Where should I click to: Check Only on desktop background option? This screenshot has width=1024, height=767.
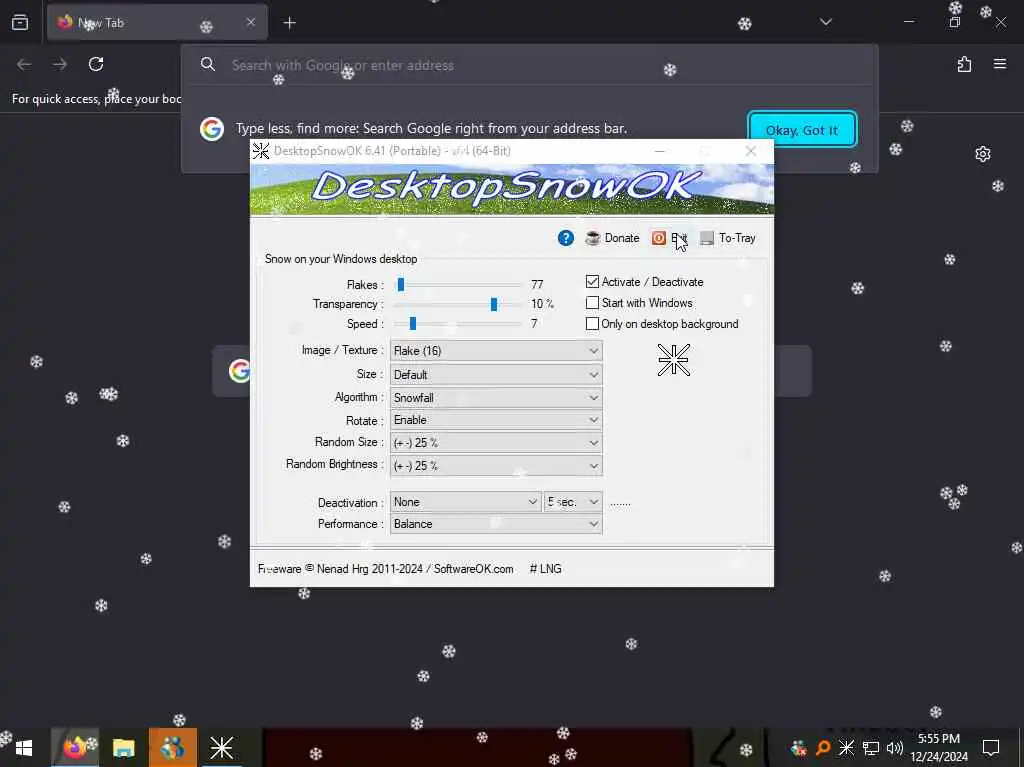pyautogui.click(x=592, y=323)
